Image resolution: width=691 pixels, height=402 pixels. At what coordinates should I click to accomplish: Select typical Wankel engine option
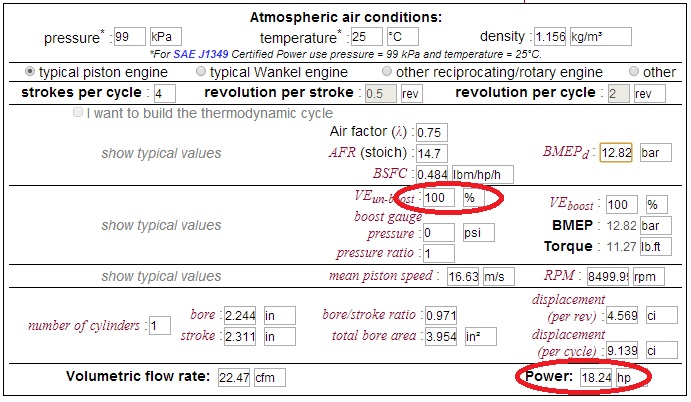pos(202,72)
